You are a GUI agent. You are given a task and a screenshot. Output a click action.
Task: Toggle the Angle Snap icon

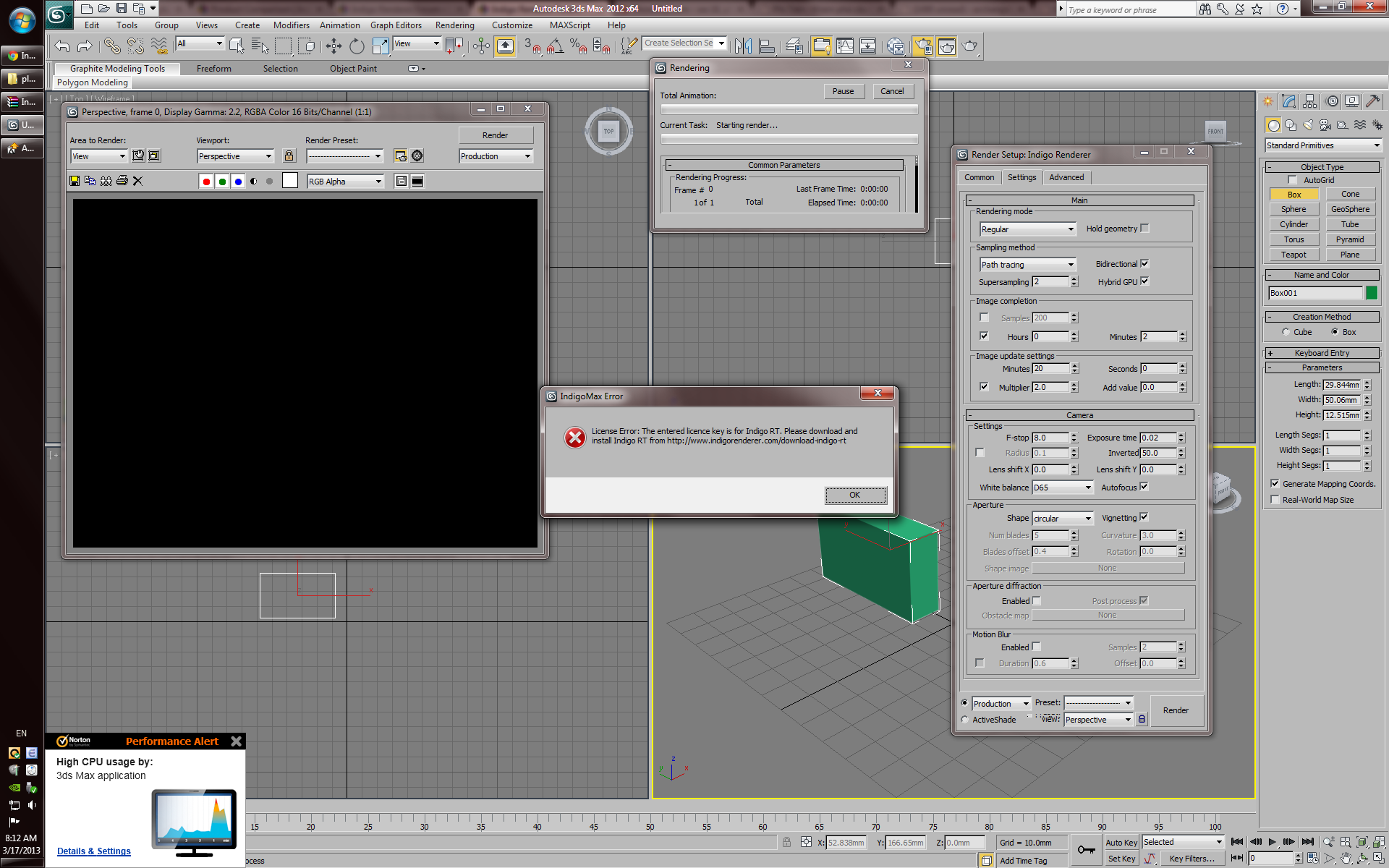556,46
